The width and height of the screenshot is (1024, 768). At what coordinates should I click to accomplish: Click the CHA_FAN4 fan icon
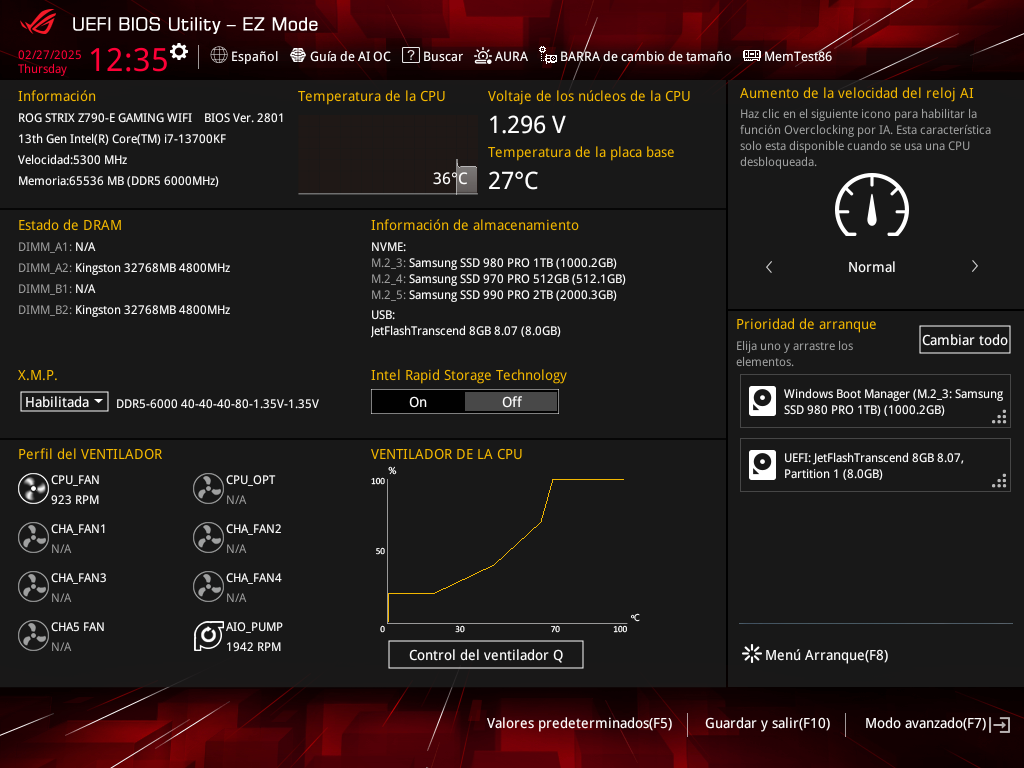point(208,586)
